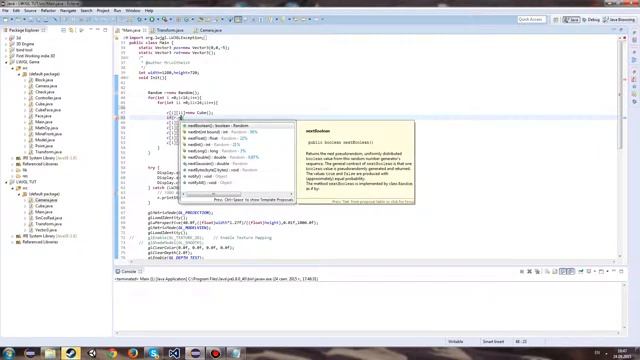
Task: Choose nextBoolean() in the autocomplete list
Action: pos(237,126)
